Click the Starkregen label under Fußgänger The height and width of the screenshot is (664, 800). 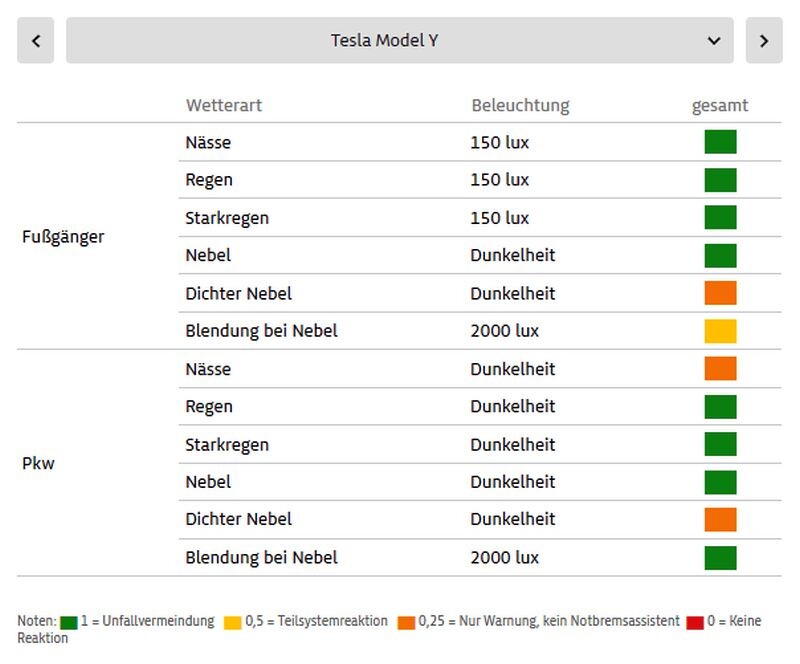pos(227,218)
